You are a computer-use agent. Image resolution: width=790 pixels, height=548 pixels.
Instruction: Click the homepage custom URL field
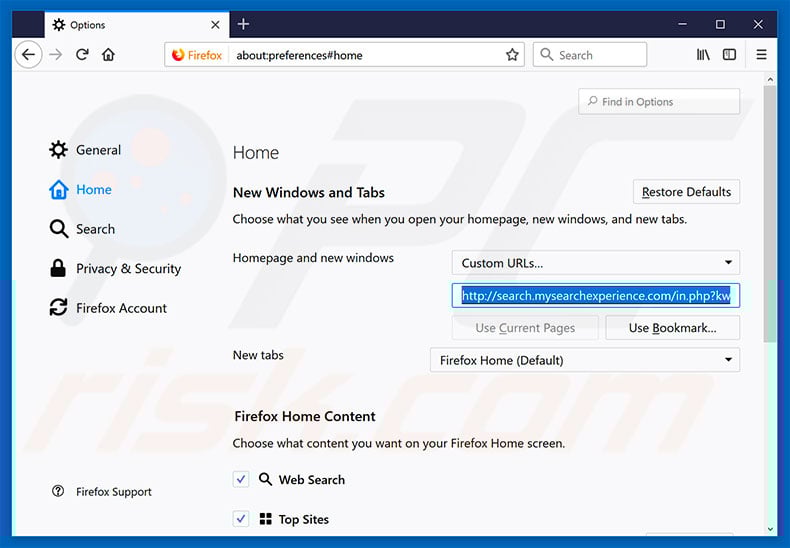[596, 296]
